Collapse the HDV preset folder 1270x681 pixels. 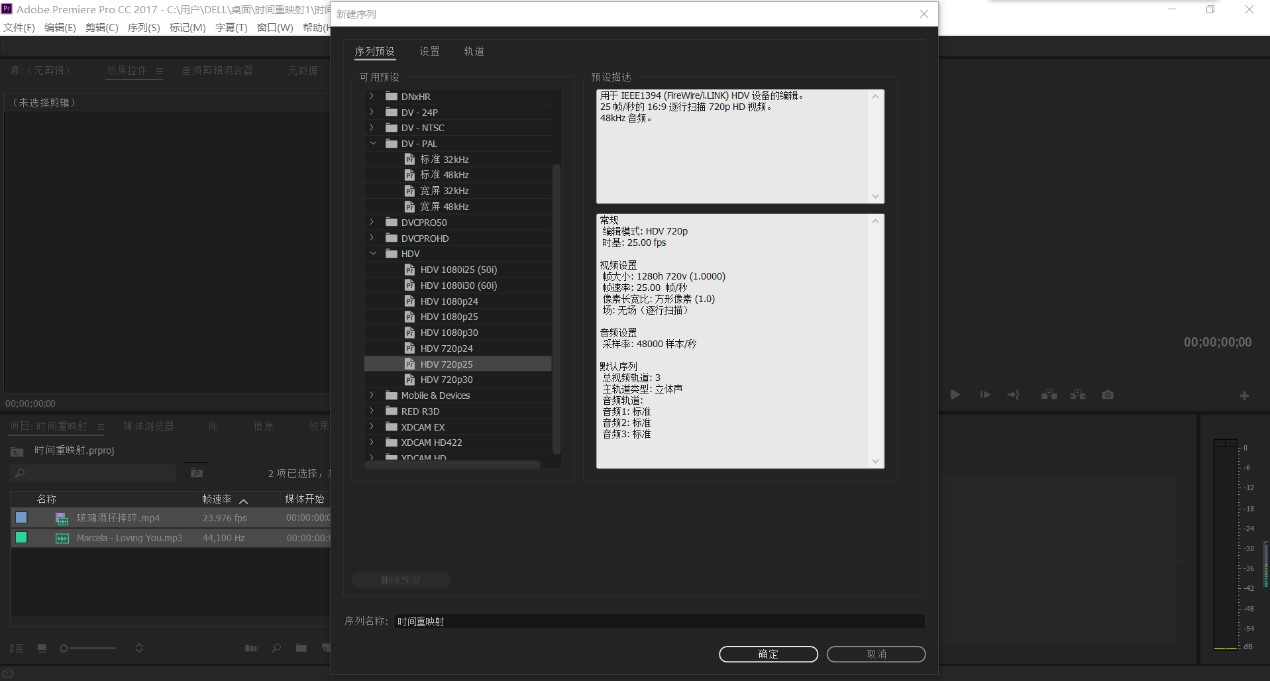[372, 254]
